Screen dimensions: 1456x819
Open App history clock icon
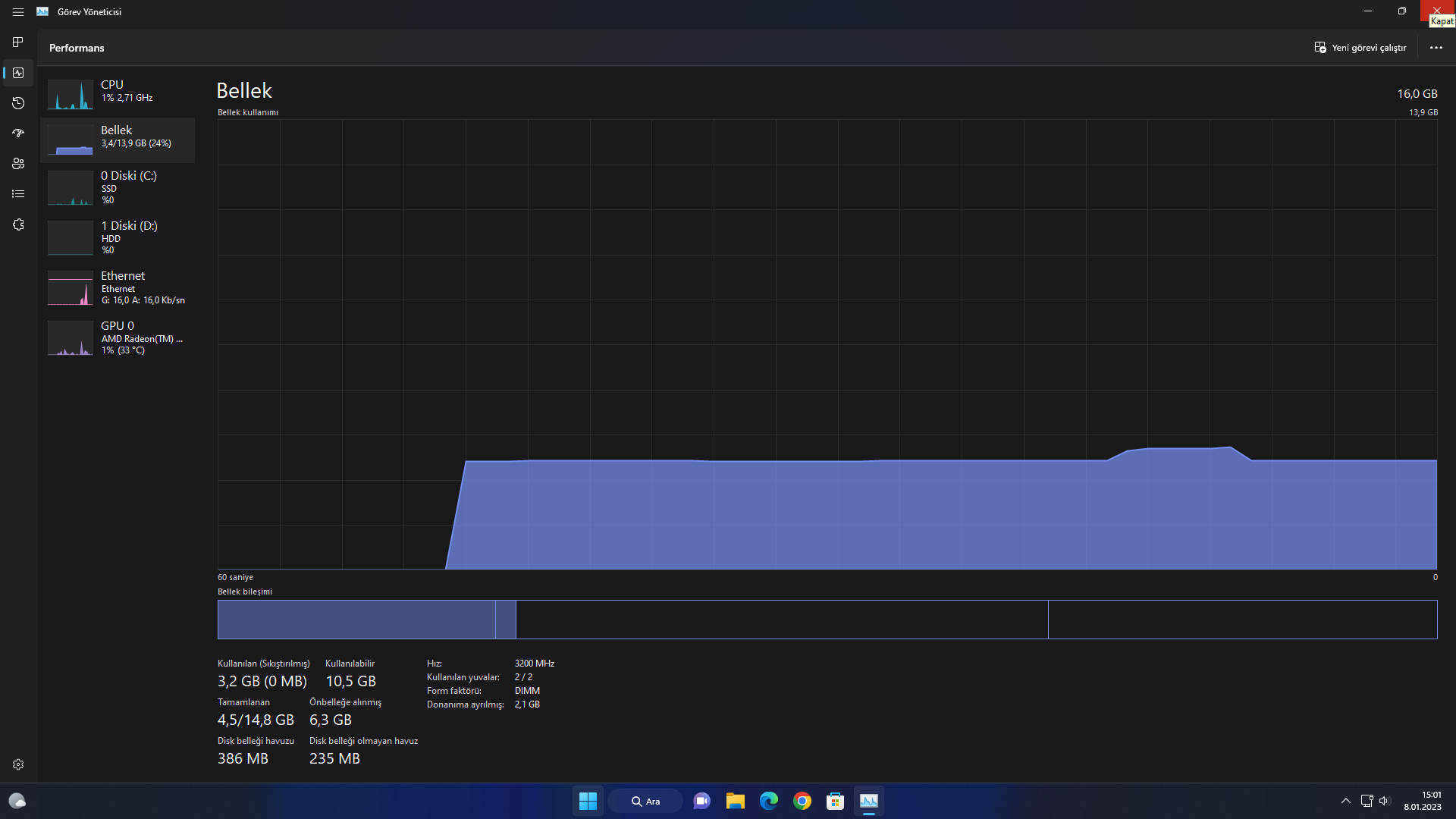[18, 103]
